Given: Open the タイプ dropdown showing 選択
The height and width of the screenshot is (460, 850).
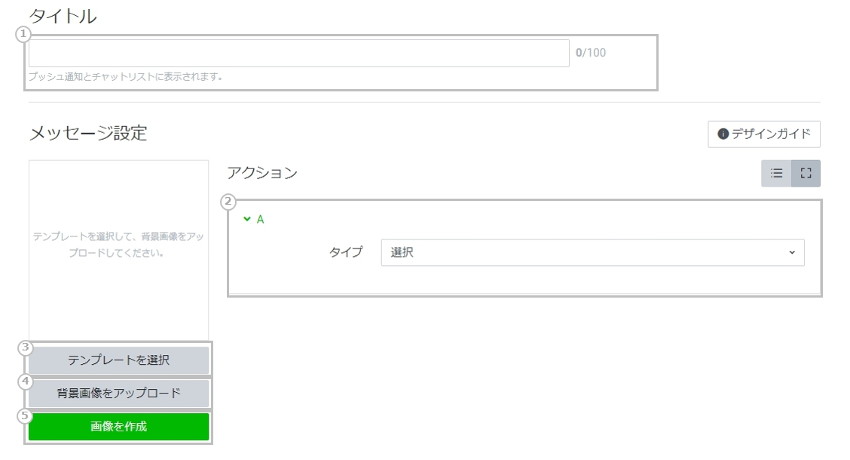Looking at the screenshot, I should pos(592,252).
